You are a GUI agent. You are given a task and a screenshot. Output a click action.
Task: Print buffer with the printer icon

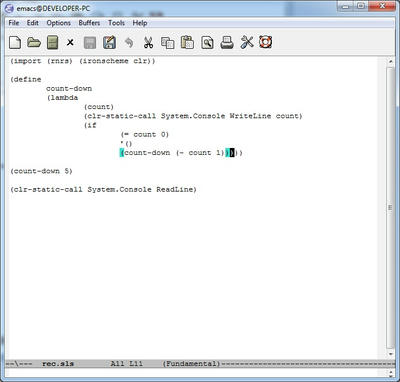227,43
